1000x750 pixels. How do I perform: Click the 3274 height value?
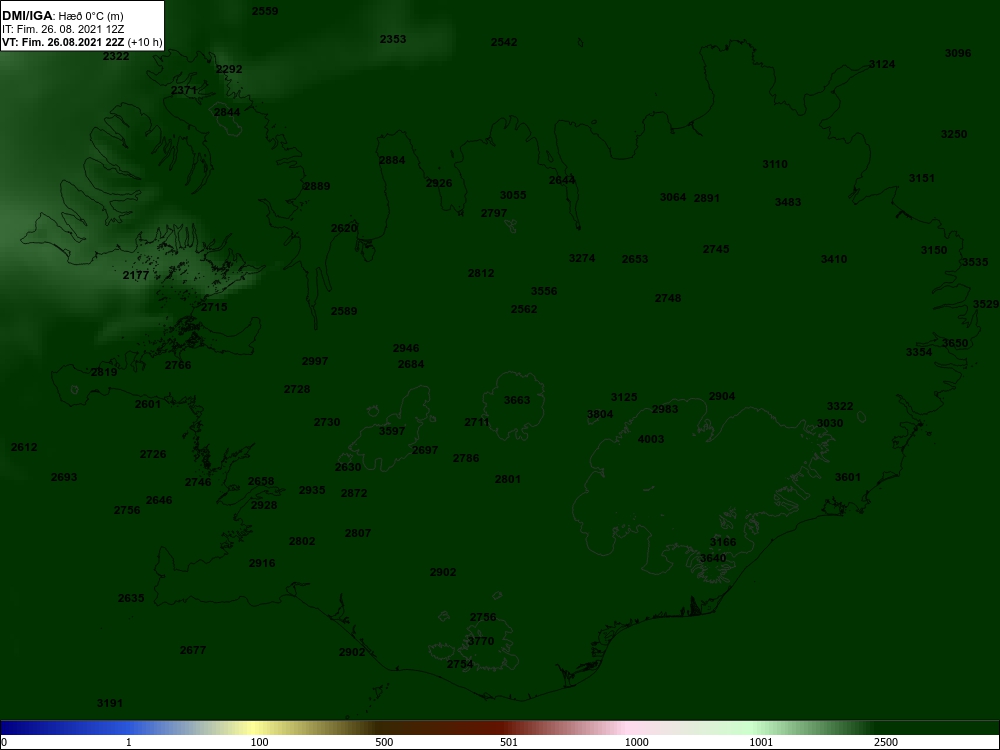click(582, 258)
